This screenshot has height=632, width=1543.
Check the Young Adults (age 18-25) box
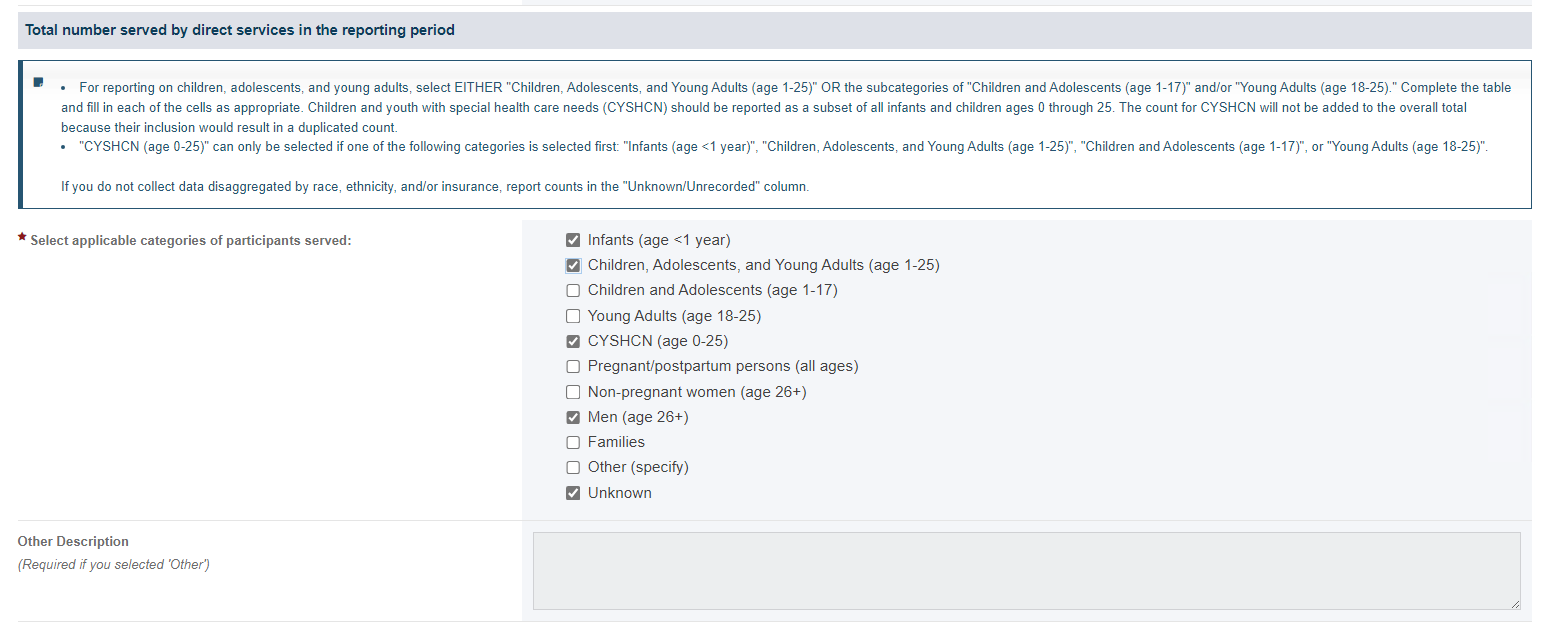tap(573, 316)
